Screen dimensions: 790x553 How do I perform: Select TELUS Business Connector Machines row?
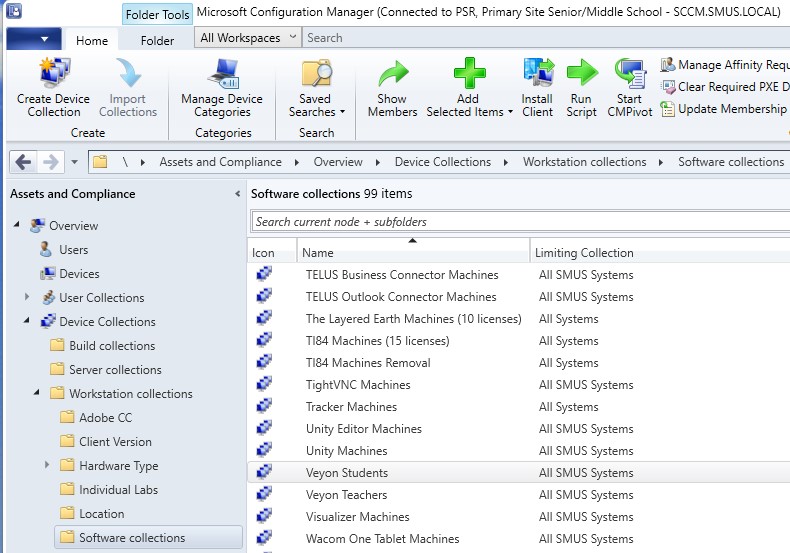point(519,274)
